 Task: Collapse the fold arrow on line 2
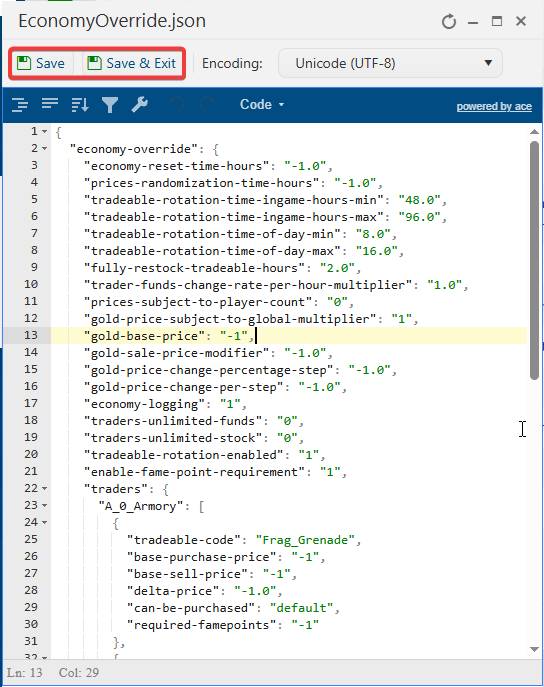click(44, 149)
